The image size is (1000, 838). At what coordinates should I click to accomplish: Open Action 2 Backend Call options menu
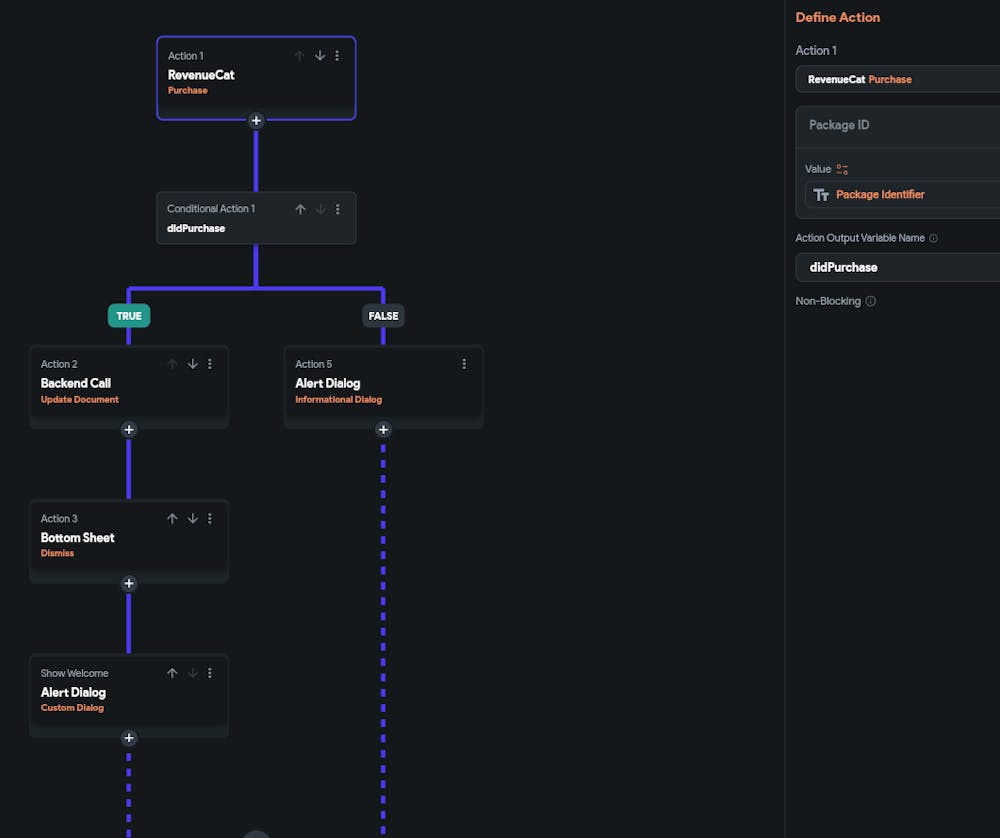210,364
